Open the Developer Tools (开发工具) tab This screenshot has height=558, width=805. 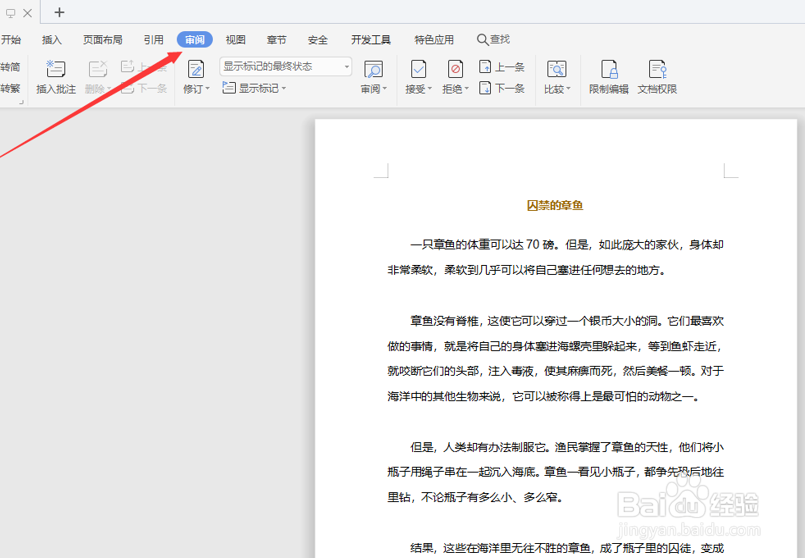[371, 40]
